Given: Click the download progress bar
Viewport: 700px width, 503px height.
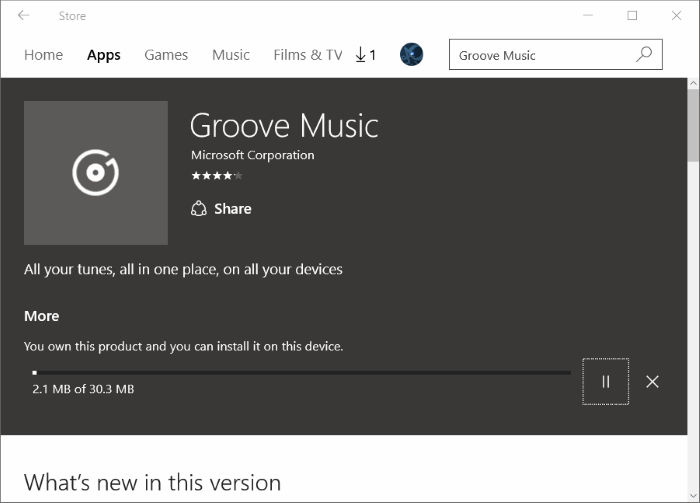Looking at the screenshot, I should pyautogui.click(x=302, y=372).
